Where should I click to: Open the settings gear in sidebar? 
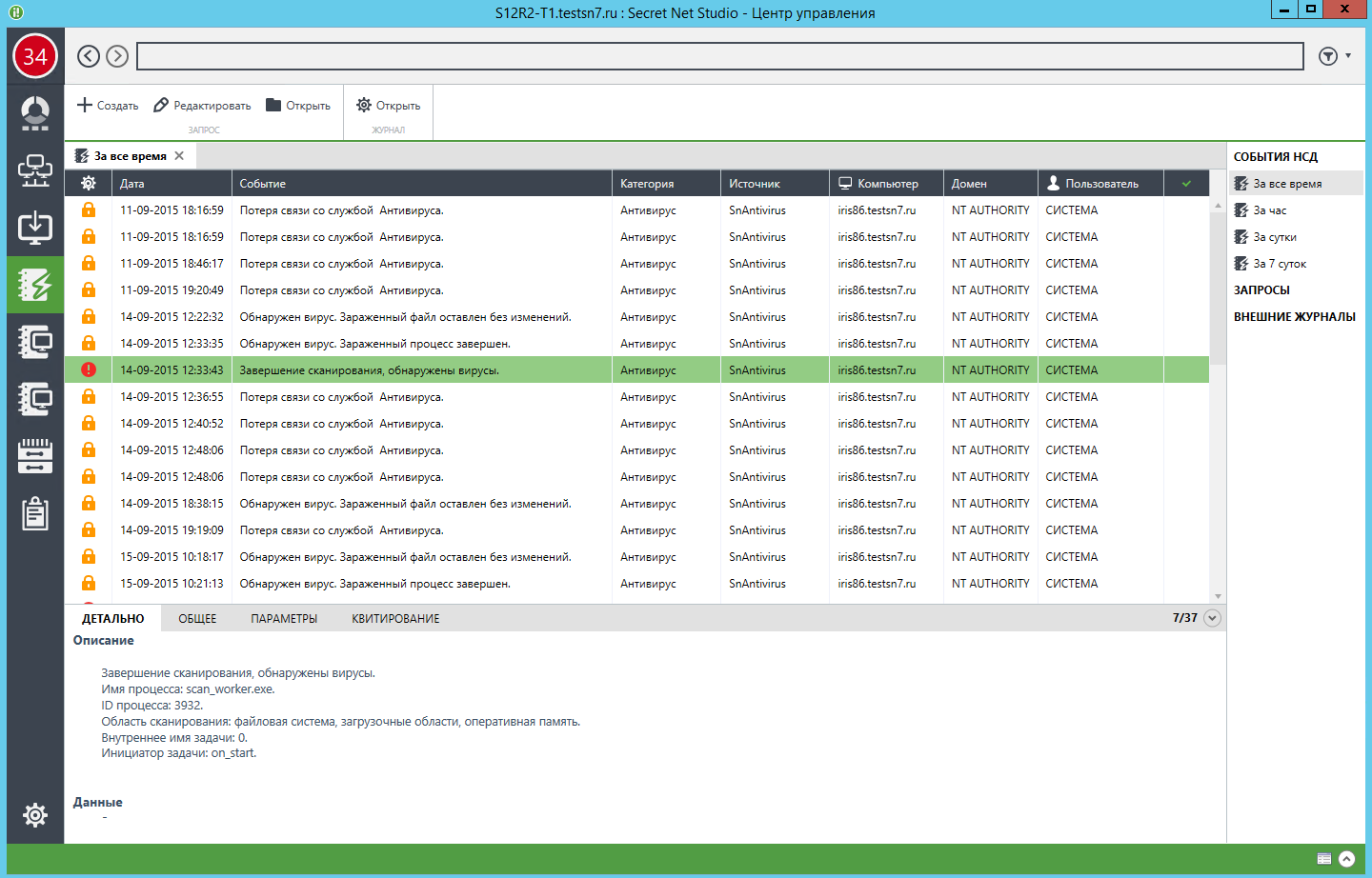click(35, 814)
